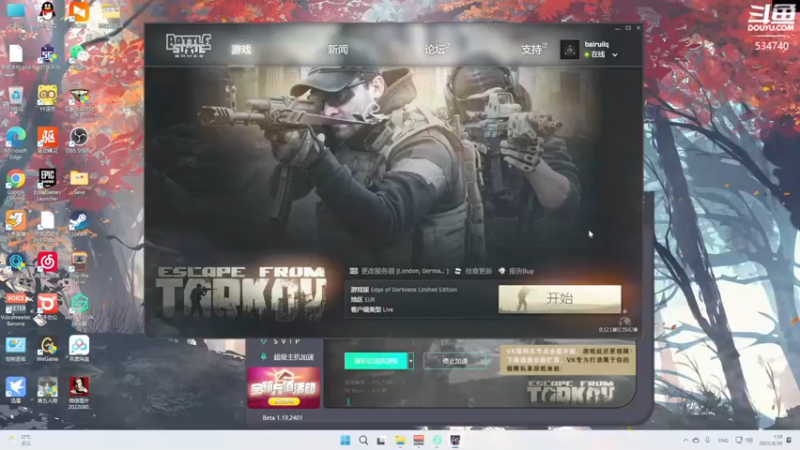
Task: Click 报告Bug report link
Action: pyautogui.click(x=516, y=271)
